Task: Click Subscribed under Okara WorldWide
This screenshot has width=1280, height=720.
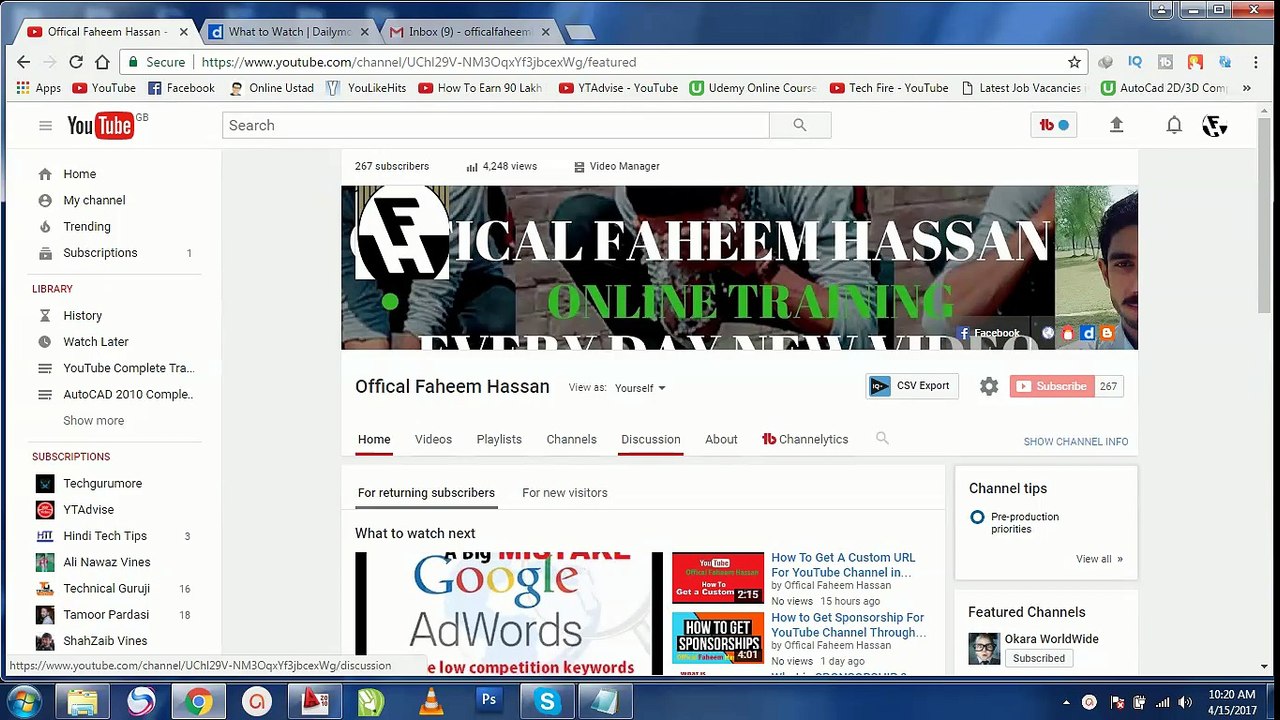Action: click(x=1039, y=658)
